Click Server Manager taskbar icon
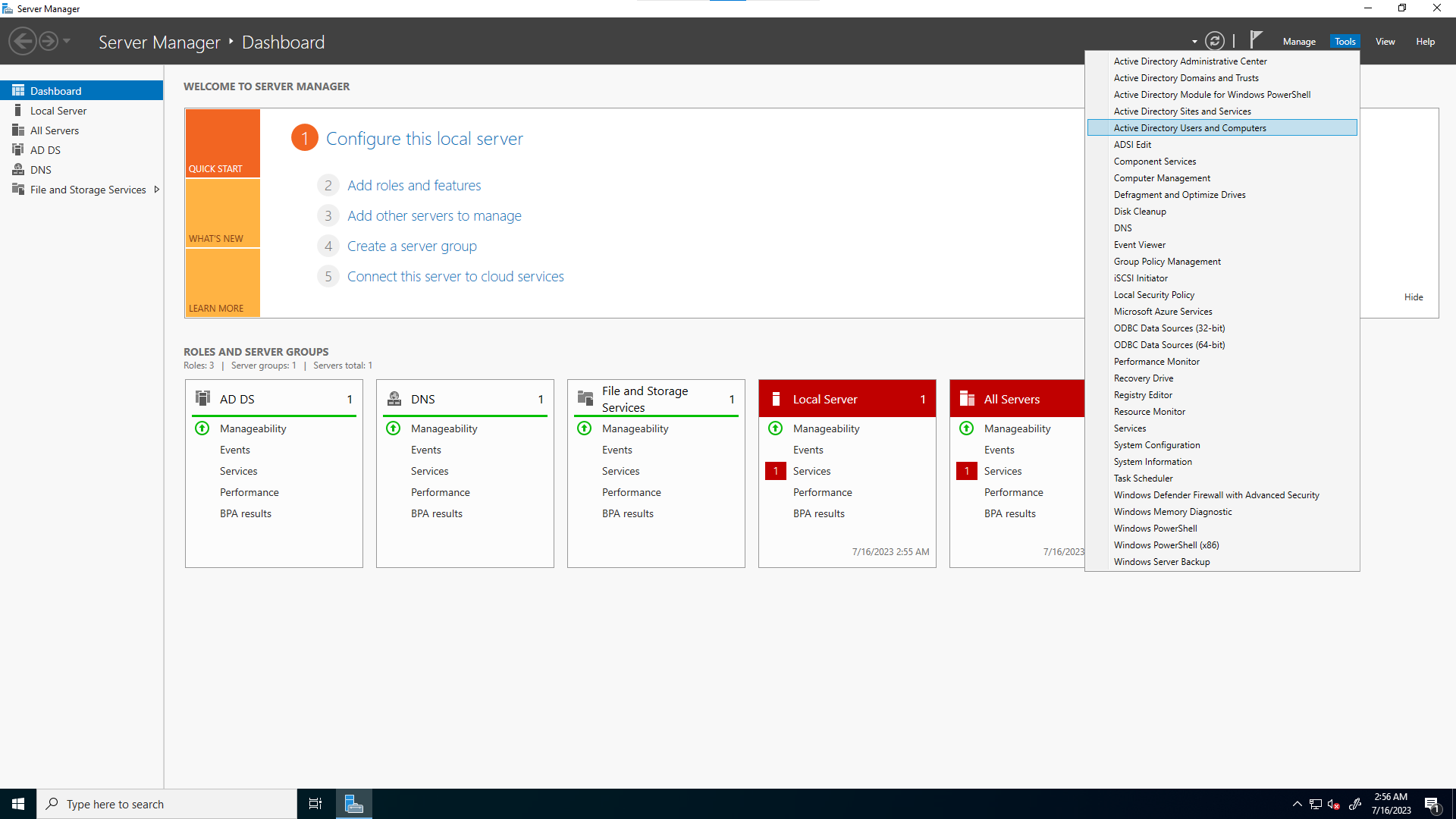1456x819 pixels. [x=354, y=804]
